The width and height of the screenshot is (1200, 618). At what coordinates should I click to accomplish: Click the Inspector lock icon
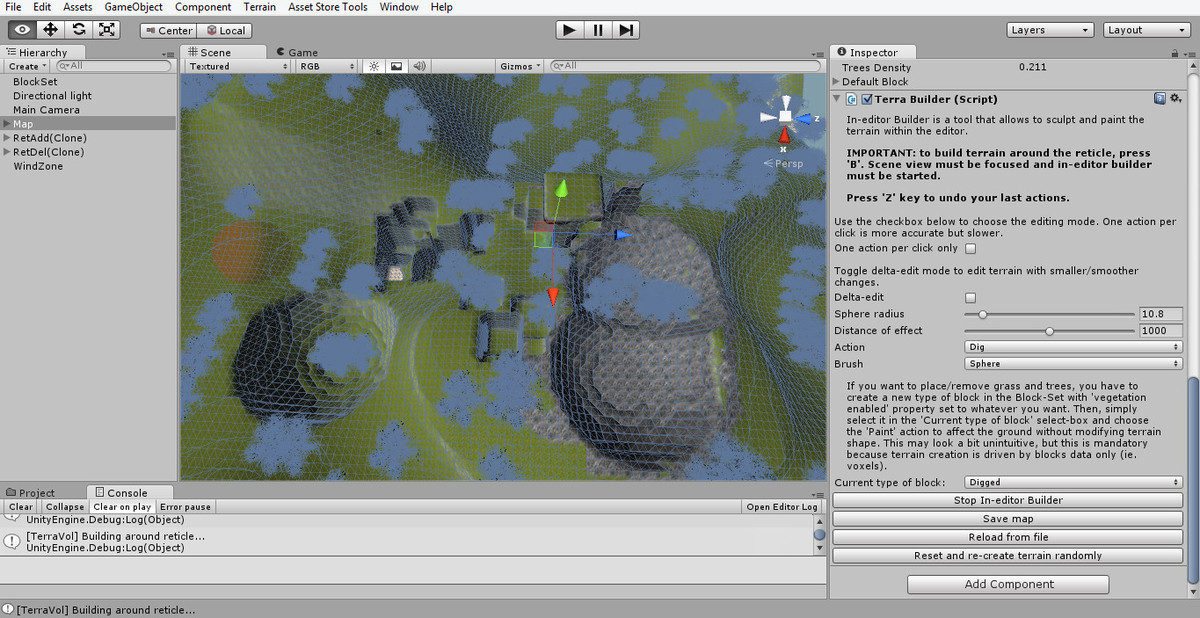click(1176, 52)
